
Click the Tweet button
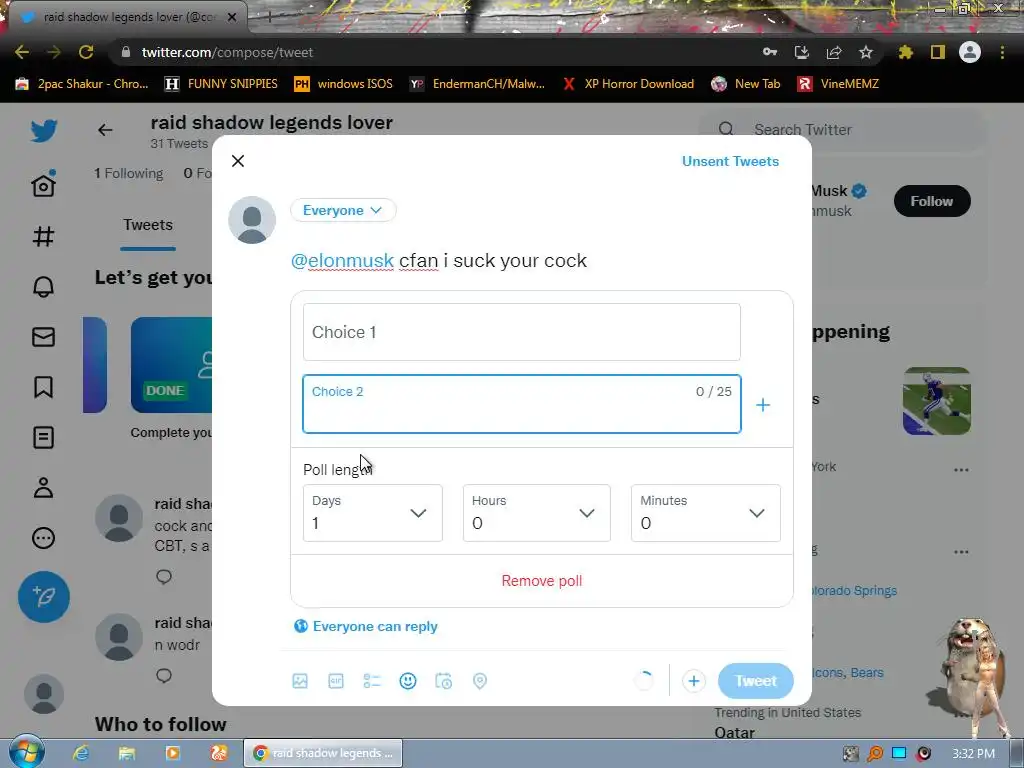pos(756,681)
